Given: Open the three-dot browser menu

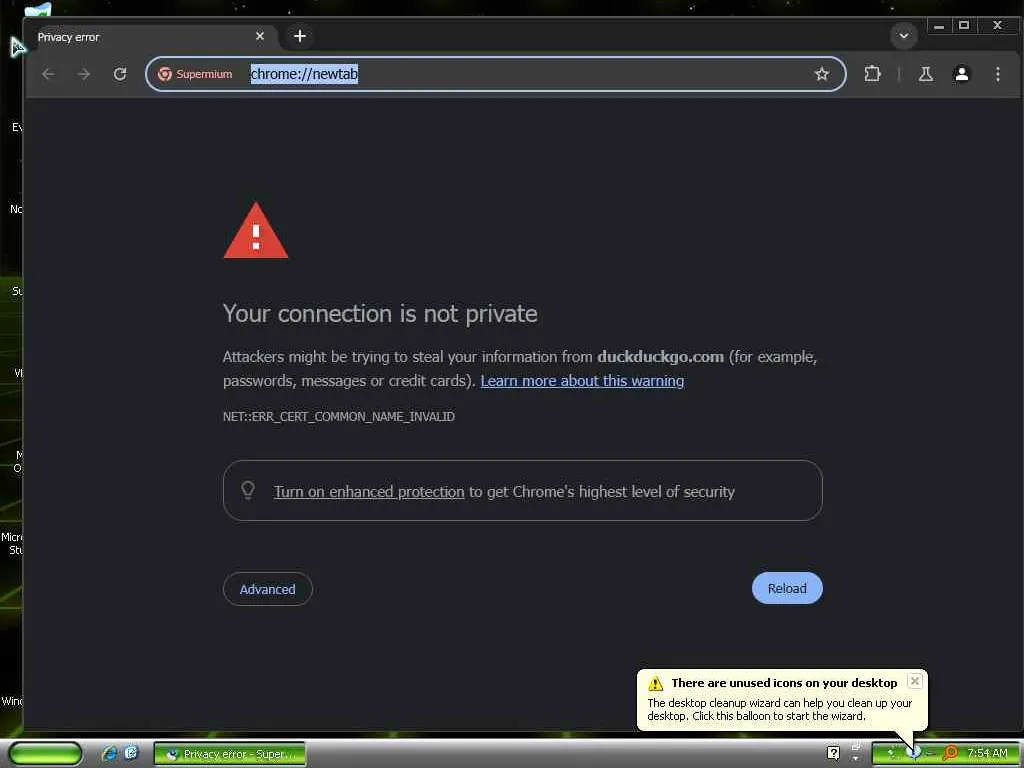Looking at the screenshot, I should tap(997, 74).
